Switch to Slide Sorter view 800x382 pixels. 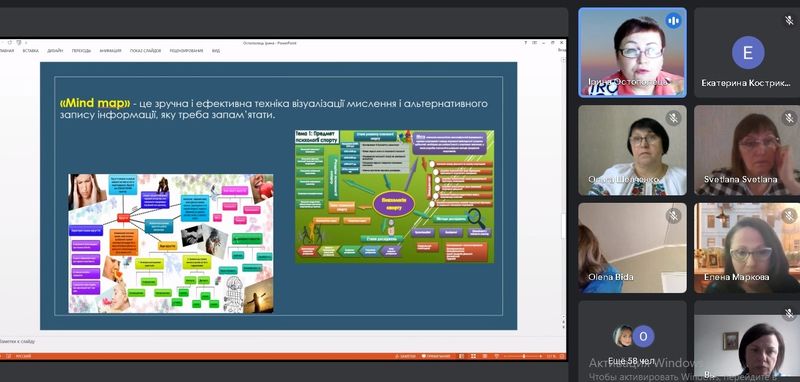pos(473,356)
